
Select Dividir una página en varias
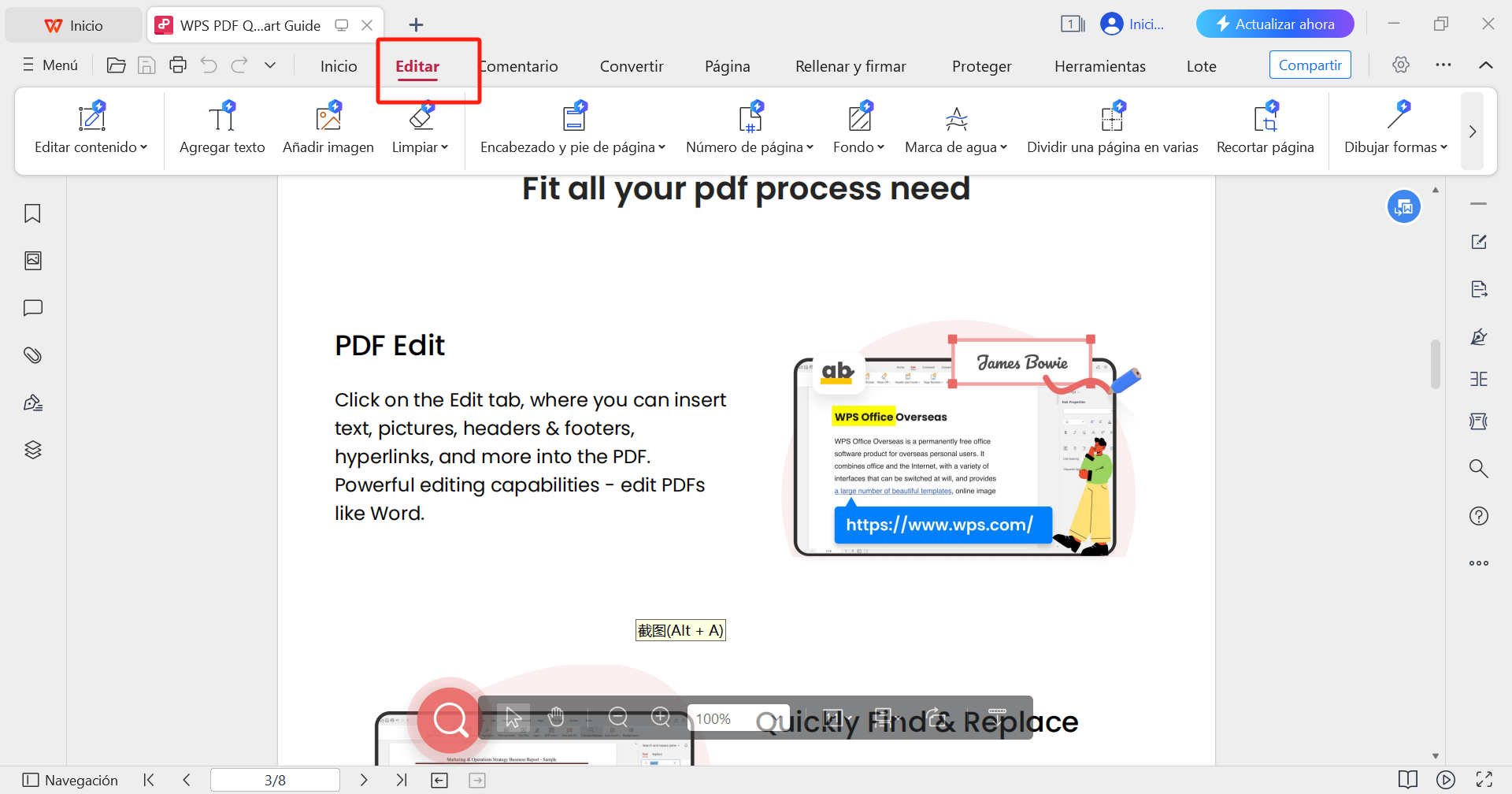tap(1113, 128)
